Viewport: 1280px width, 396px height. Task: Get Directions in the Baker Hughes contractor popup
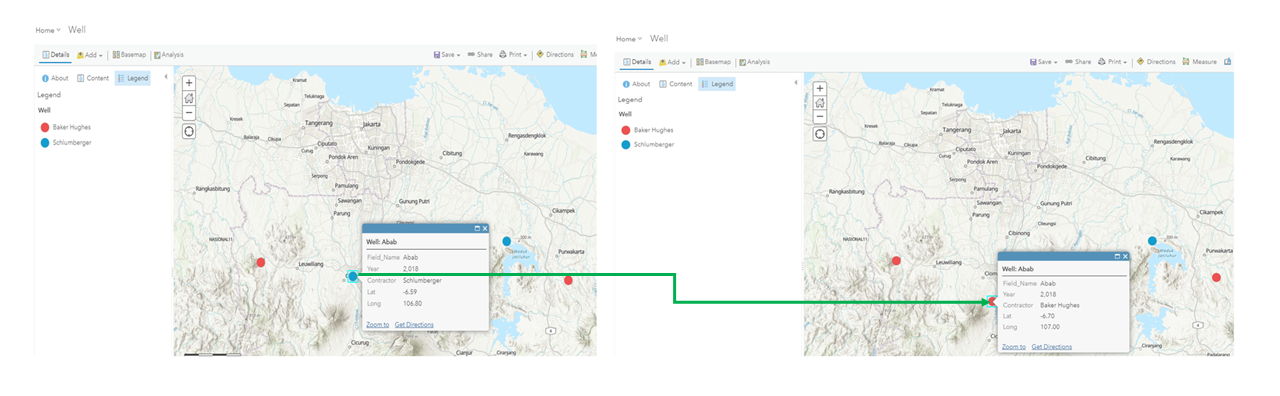(1052, 346)
